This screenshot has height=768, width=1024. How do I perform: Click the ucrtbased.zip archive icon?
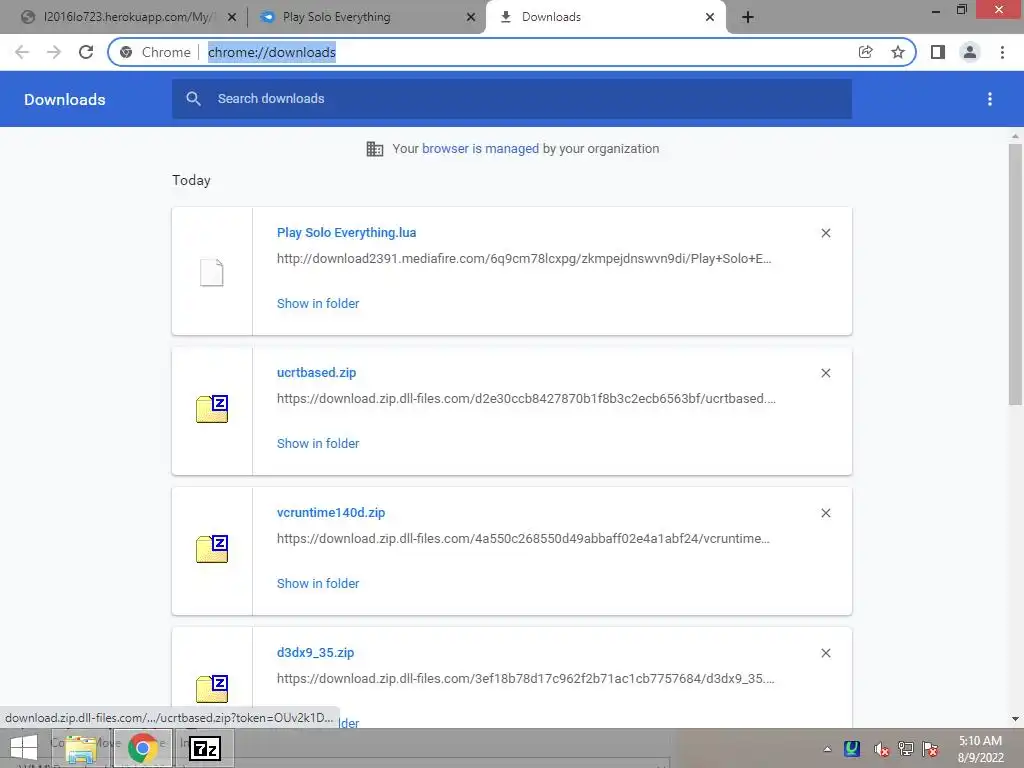(x=212, y=409)
